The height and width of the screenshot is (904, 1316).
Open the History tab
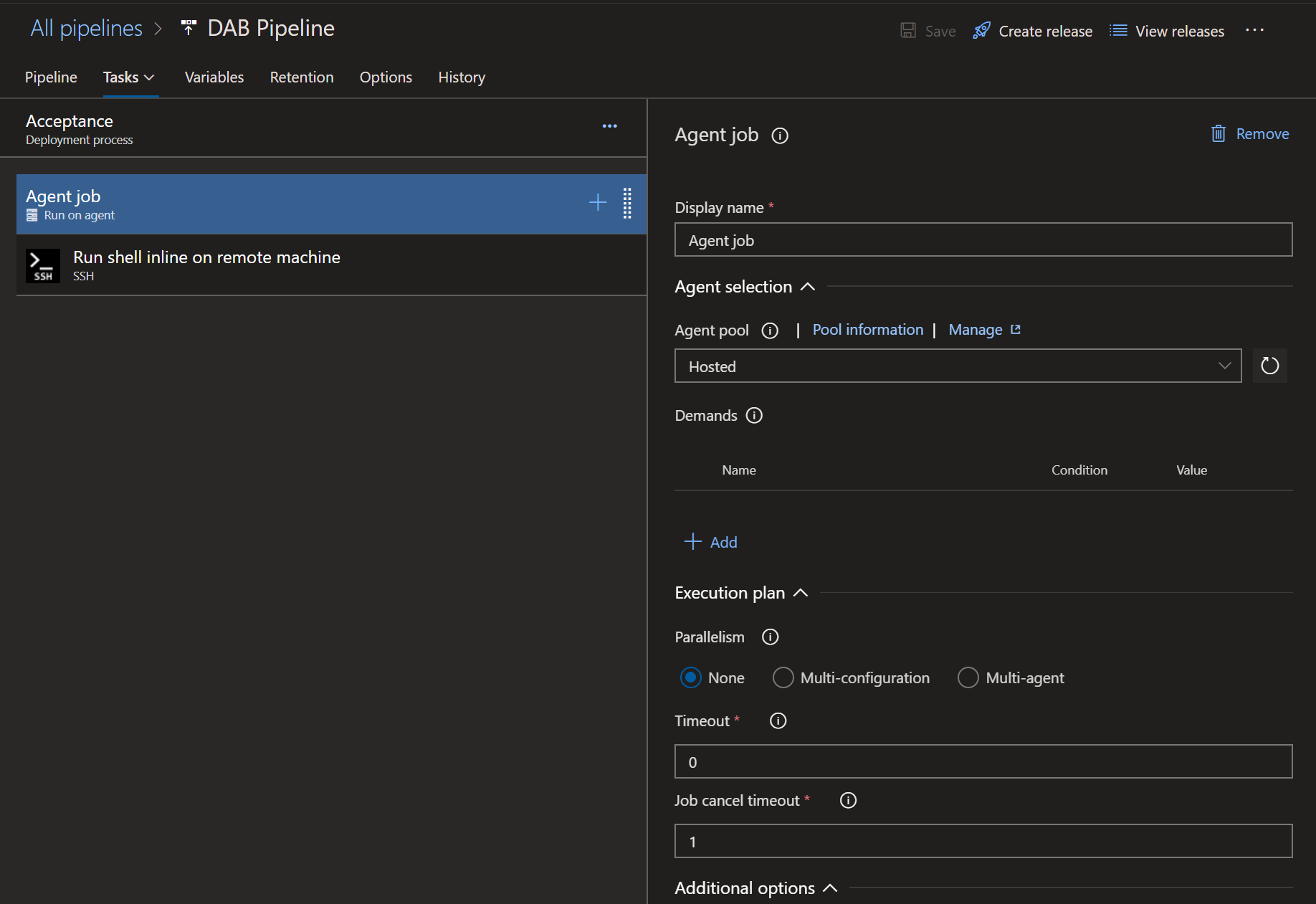click(461, 77)
